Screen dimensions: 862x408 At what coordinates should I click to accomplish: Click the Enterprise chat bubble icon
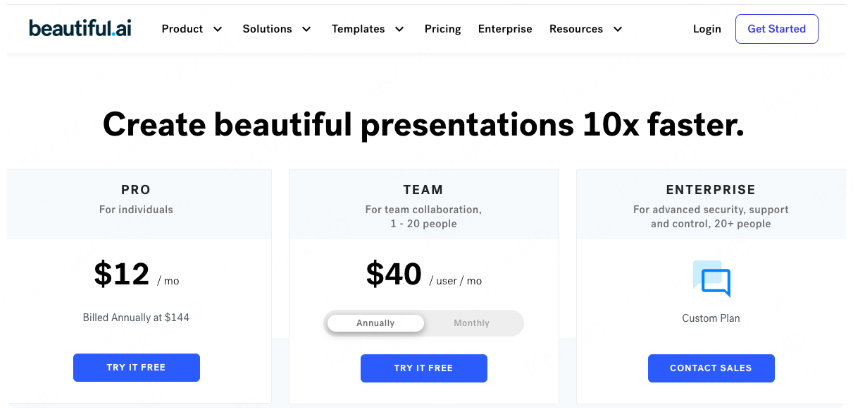pos(711,279)
